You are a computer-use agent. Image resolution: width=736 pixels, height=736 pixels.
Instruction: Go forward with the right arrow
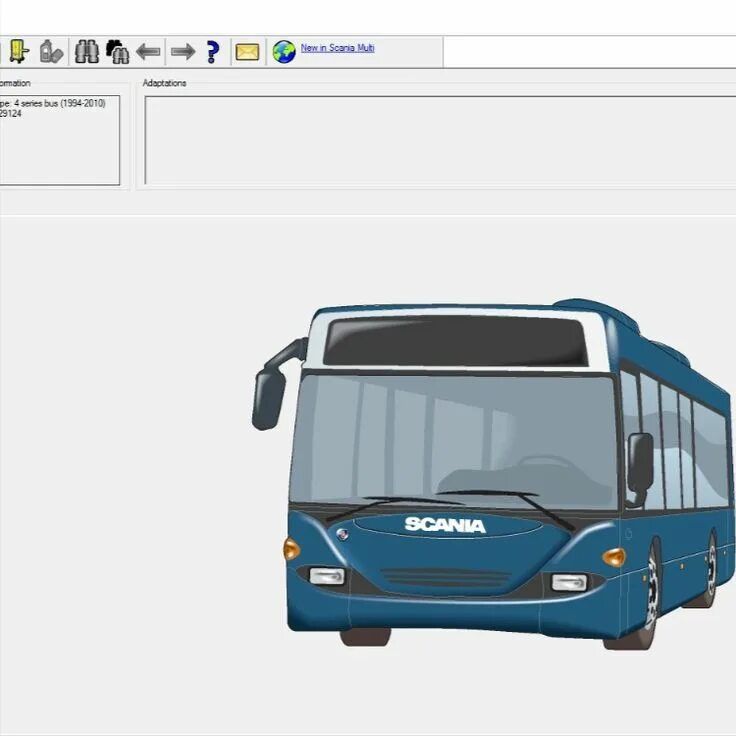coord(183,51)
